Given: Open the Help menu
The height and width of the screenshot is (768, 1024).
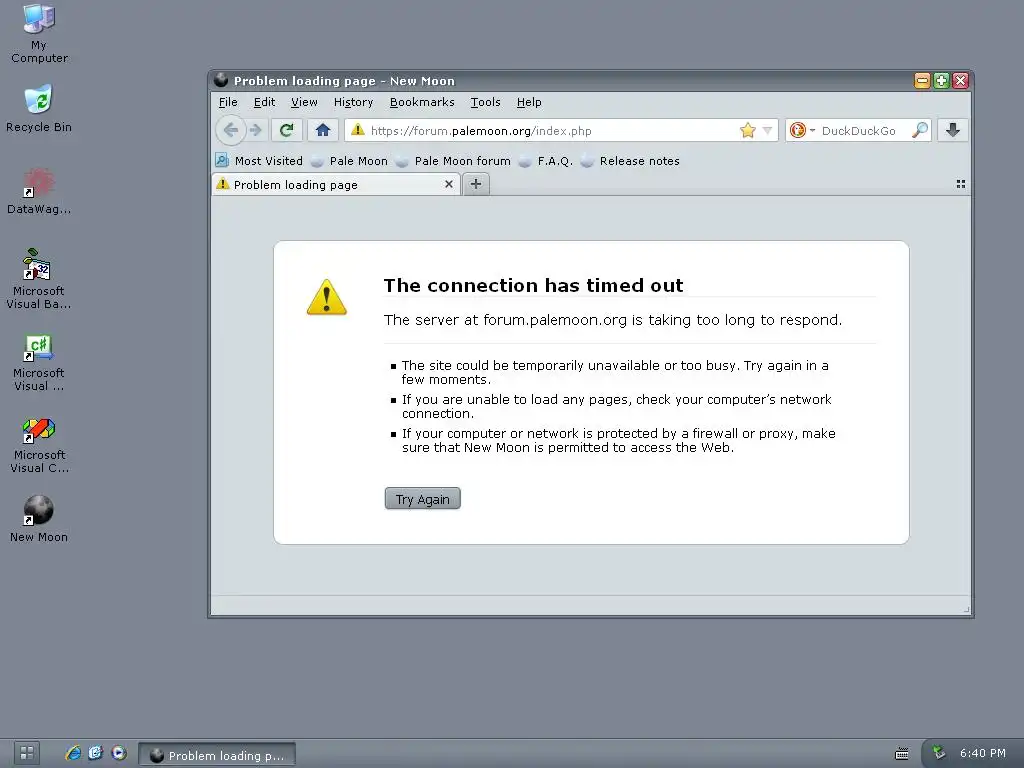Looking at the screenshot, I should (529, 102).
